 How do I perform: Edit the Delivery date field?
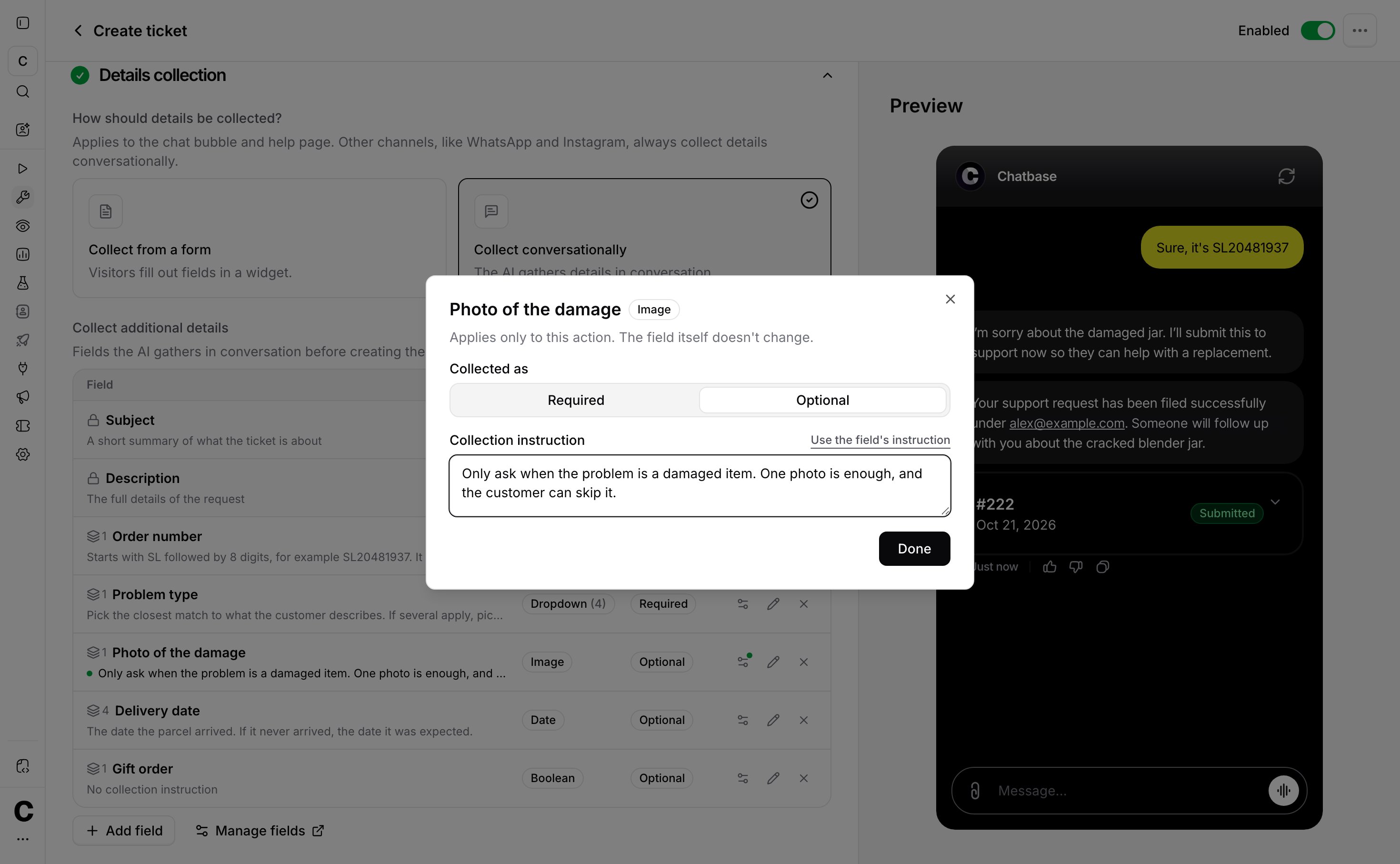coord(773,720)
